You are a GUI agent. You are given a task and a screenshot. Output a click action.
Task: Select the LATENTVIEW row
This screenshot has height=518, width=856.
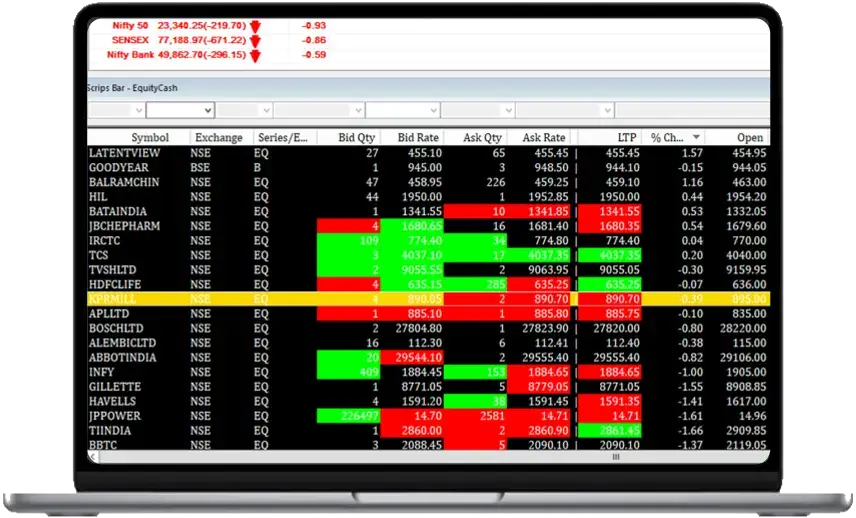(429, 153)
